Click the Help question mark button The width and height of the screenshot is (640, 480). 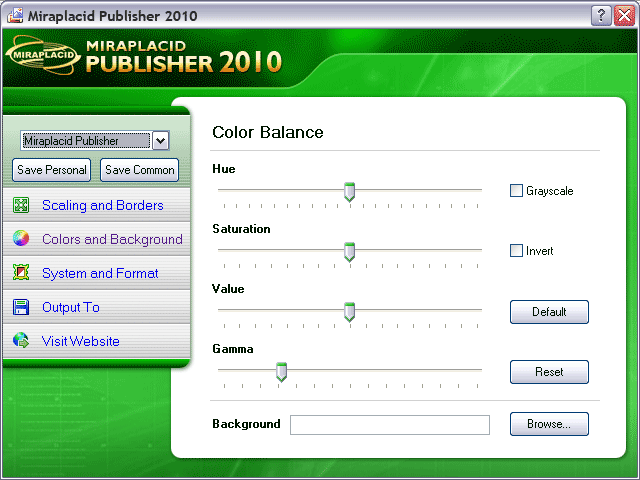coord(601,16)
